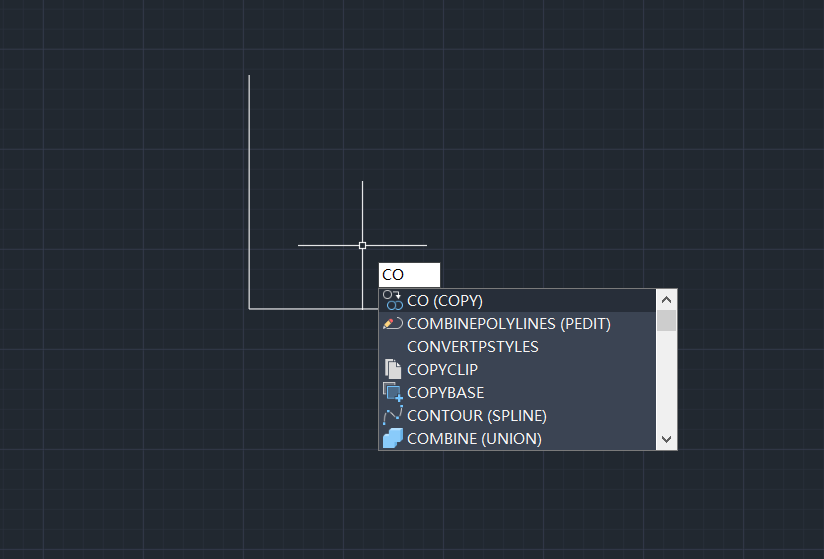Pick the CONVERTPSTYLES command entry
This screenshot has height=559, width=824.
coord(472,346)
